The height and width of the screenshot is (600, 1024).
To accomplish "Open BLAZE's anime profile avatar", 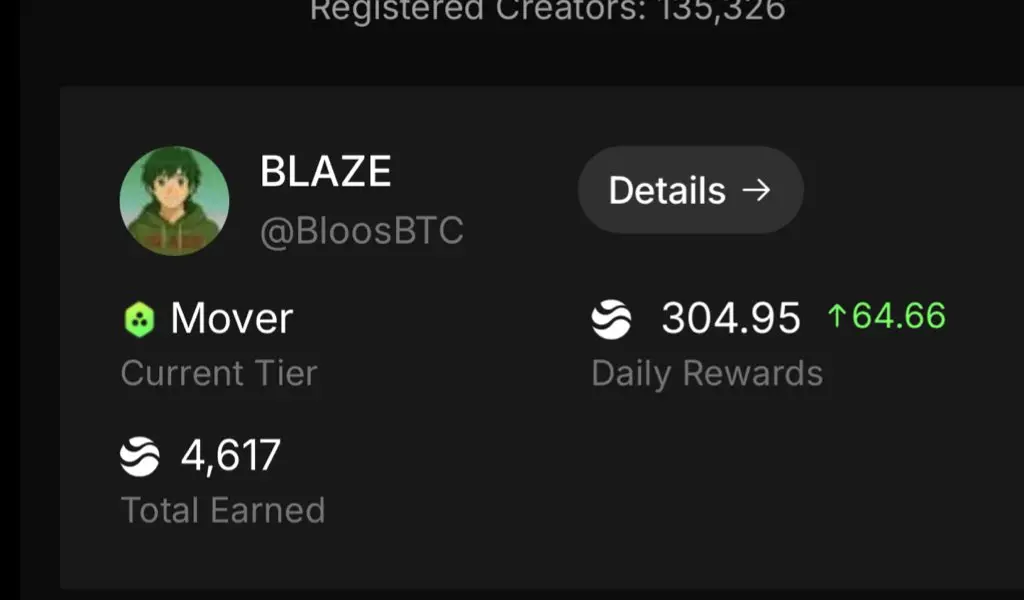I will tap(174, 200).
